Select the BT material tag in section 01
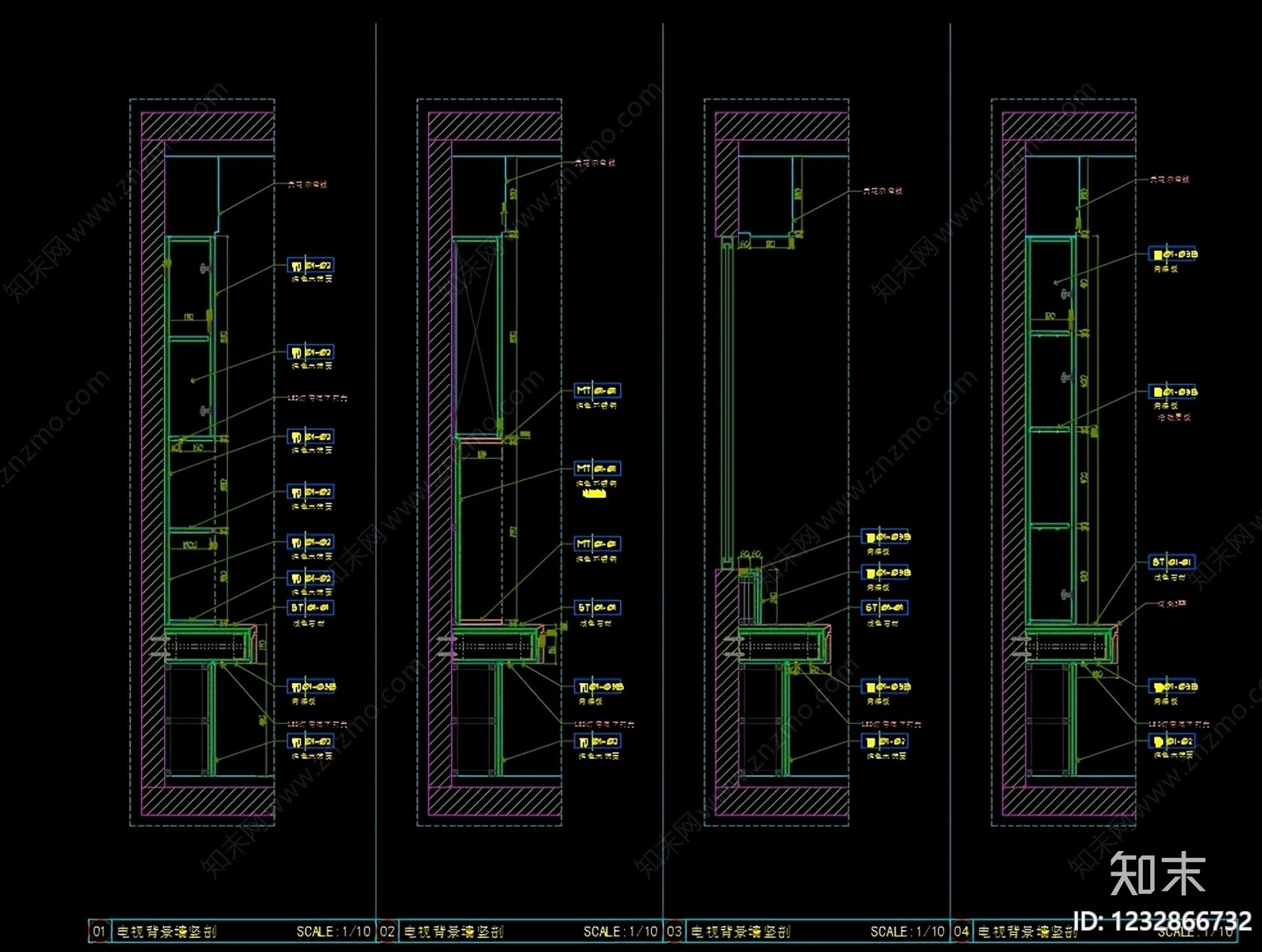Viewport: 1262px width, 952px height. 311,607
